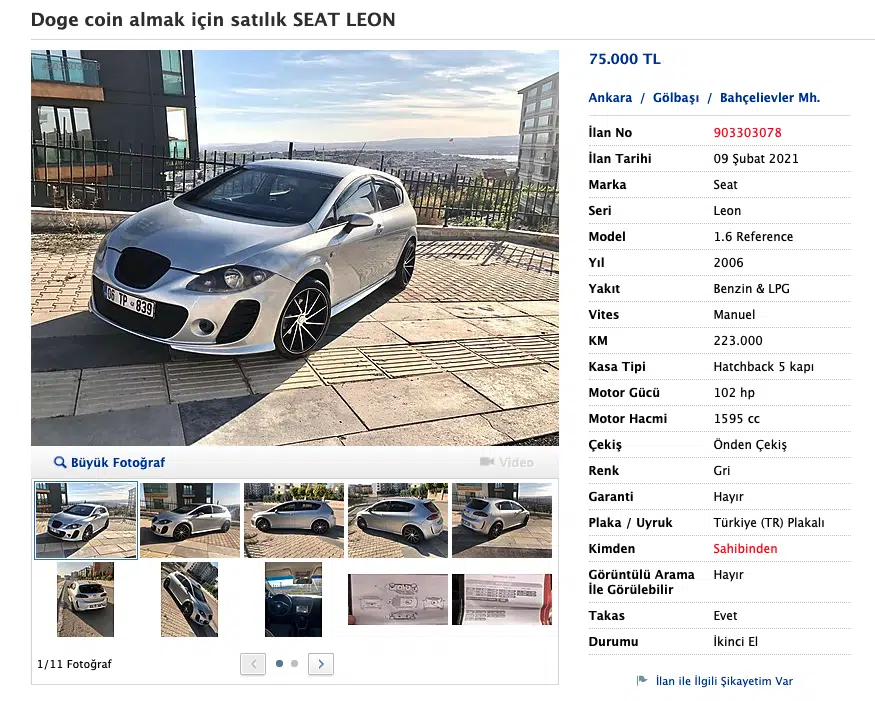
Task: Open the Bahçelievler Mh. neighborhood link
Action: pos(769,98)
